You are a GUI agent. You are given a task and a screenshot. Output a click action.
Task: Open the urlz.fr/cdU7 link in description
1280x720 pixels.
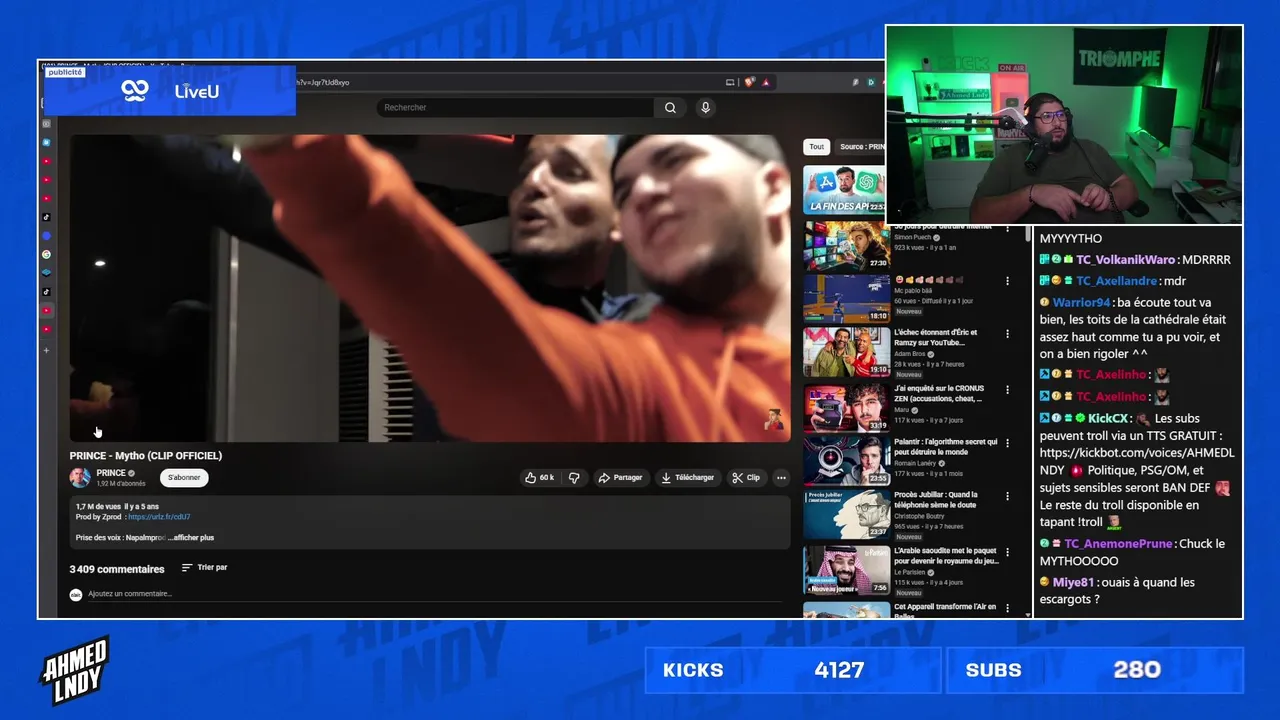(x=159, y=517)
